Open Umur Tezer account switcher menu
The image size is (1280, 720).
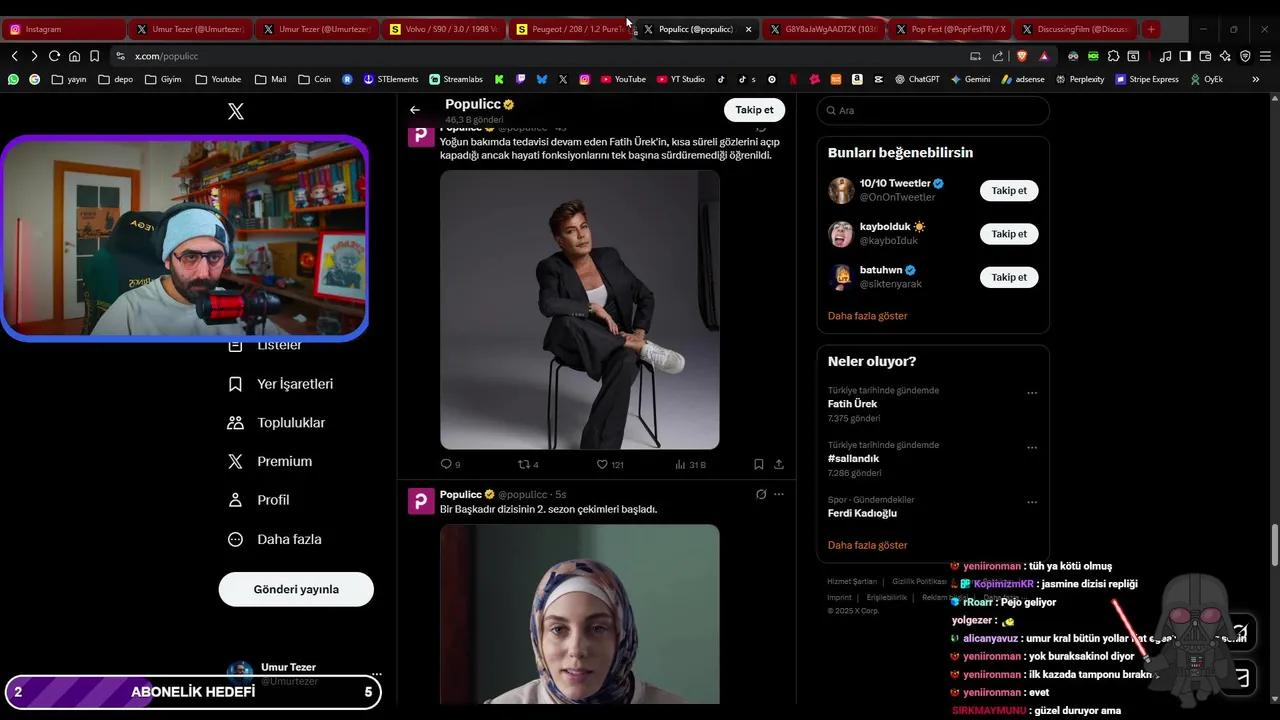point(300,674)
